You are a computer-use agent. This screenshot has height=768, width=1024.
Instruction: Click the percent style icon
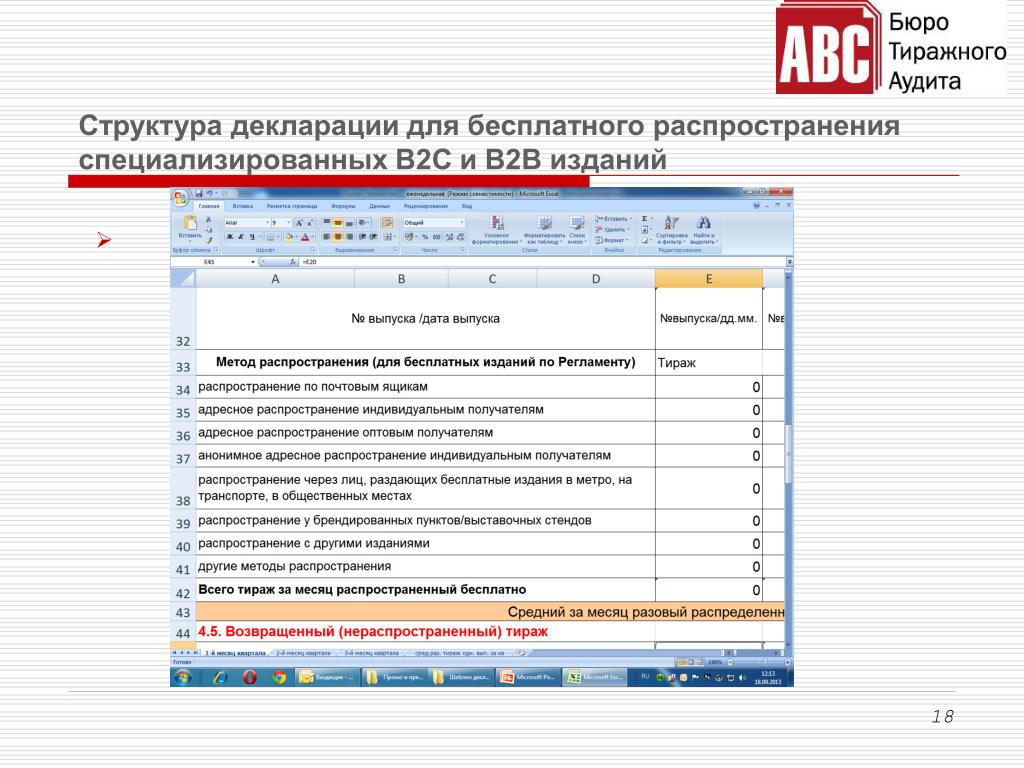pyautogui.click(x=424, y=236)
